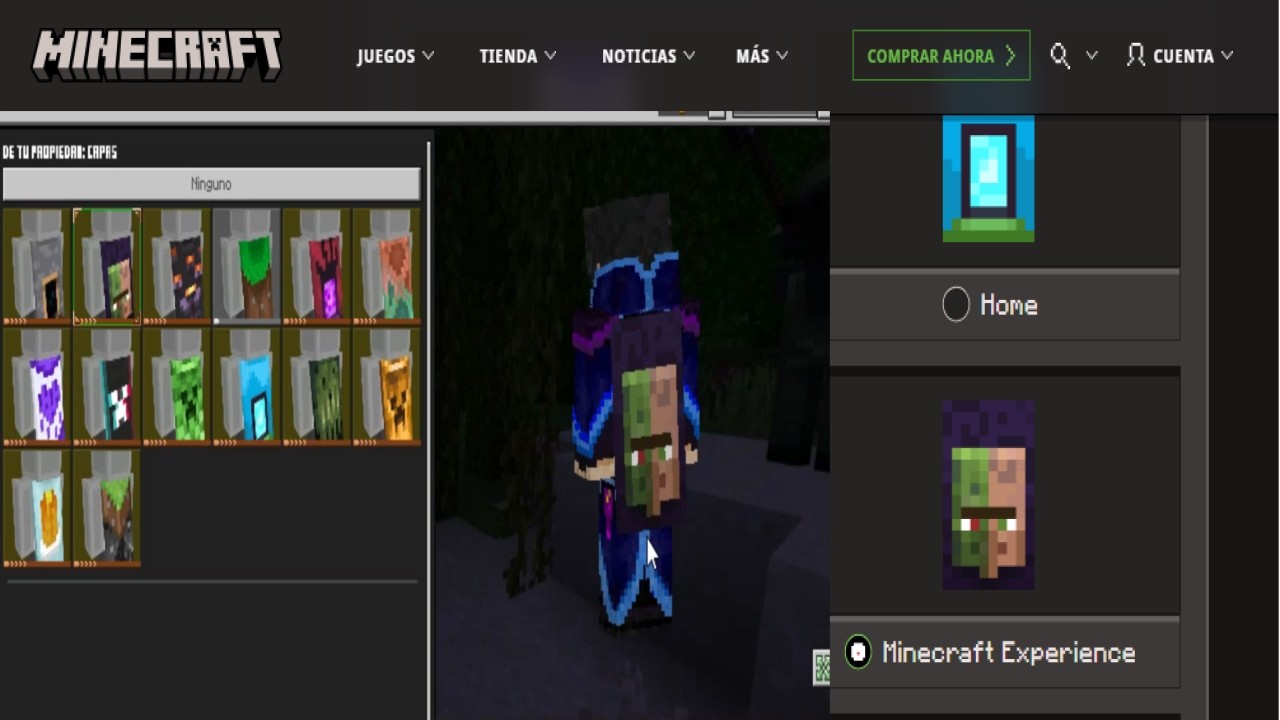Choose the white cape with purple hearts
The width and height of the screenshot is (1280, 720).
click(37, 386)
